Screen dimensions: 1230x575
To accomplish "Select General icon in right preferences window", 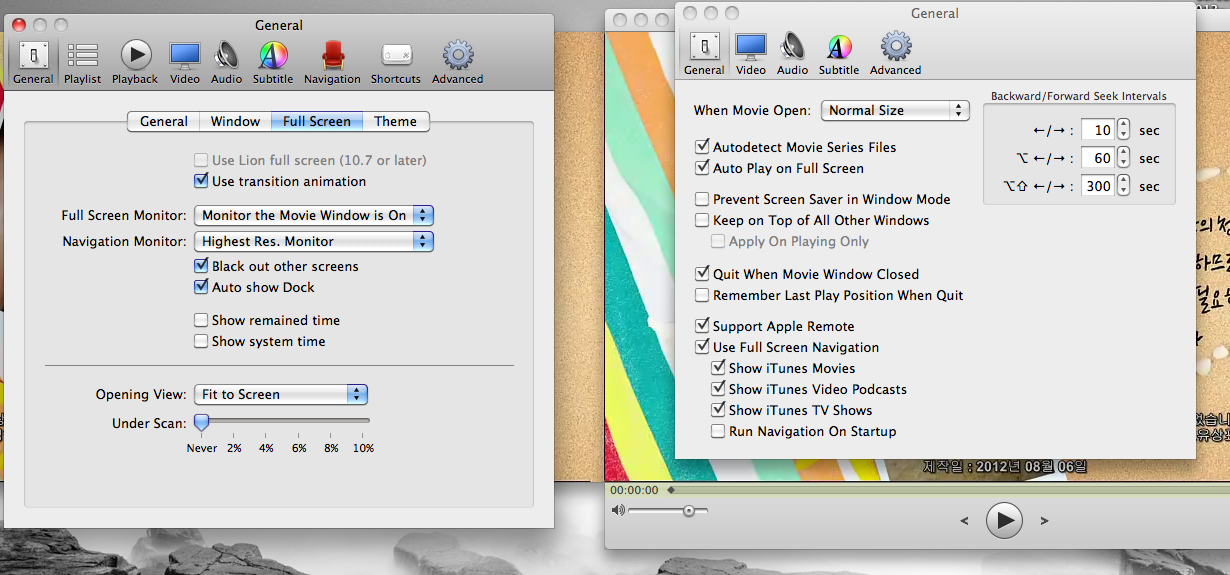I will [x=704, y=53].
